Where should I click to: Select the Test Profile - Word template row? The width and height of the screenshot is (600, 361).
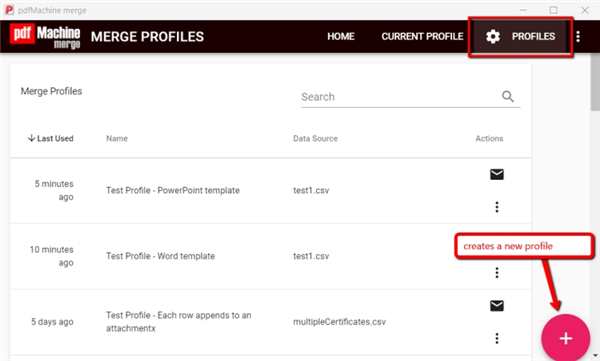tap(270, 256)
